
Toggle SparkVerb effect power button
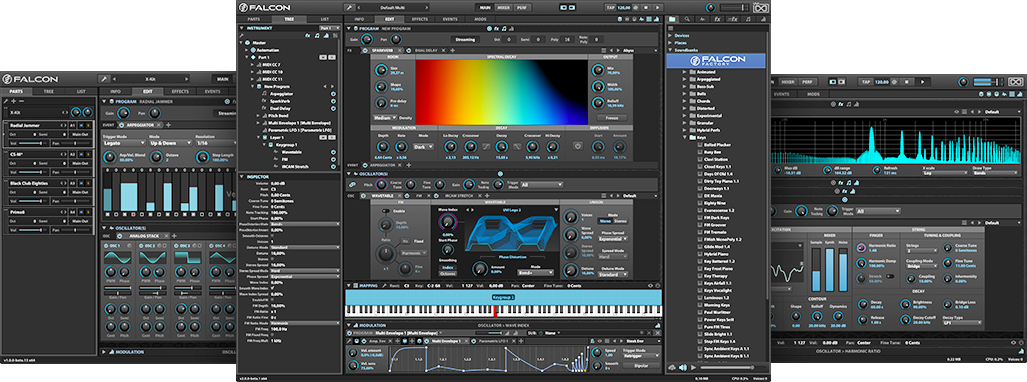click(366, 50)
